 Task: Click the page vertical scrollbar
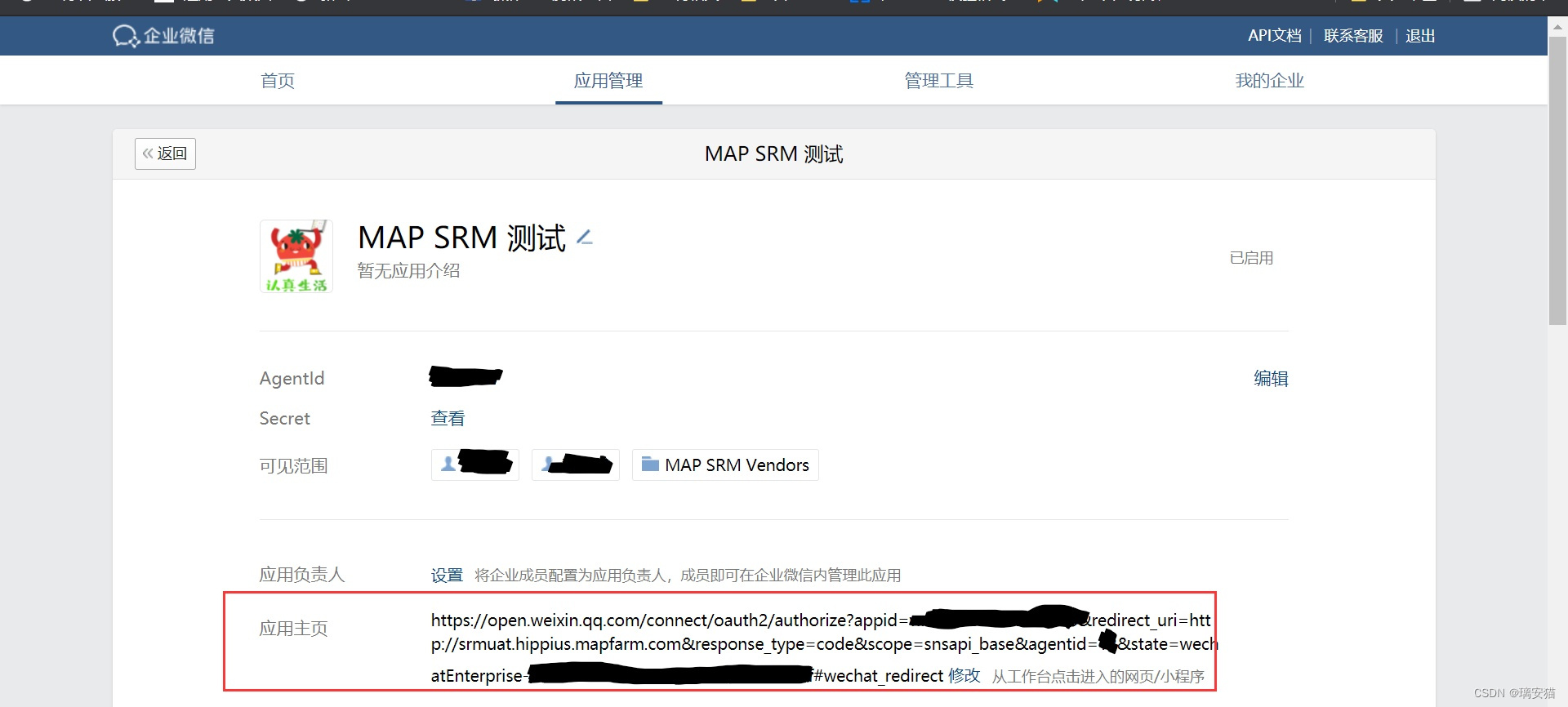pos(1557,180)
